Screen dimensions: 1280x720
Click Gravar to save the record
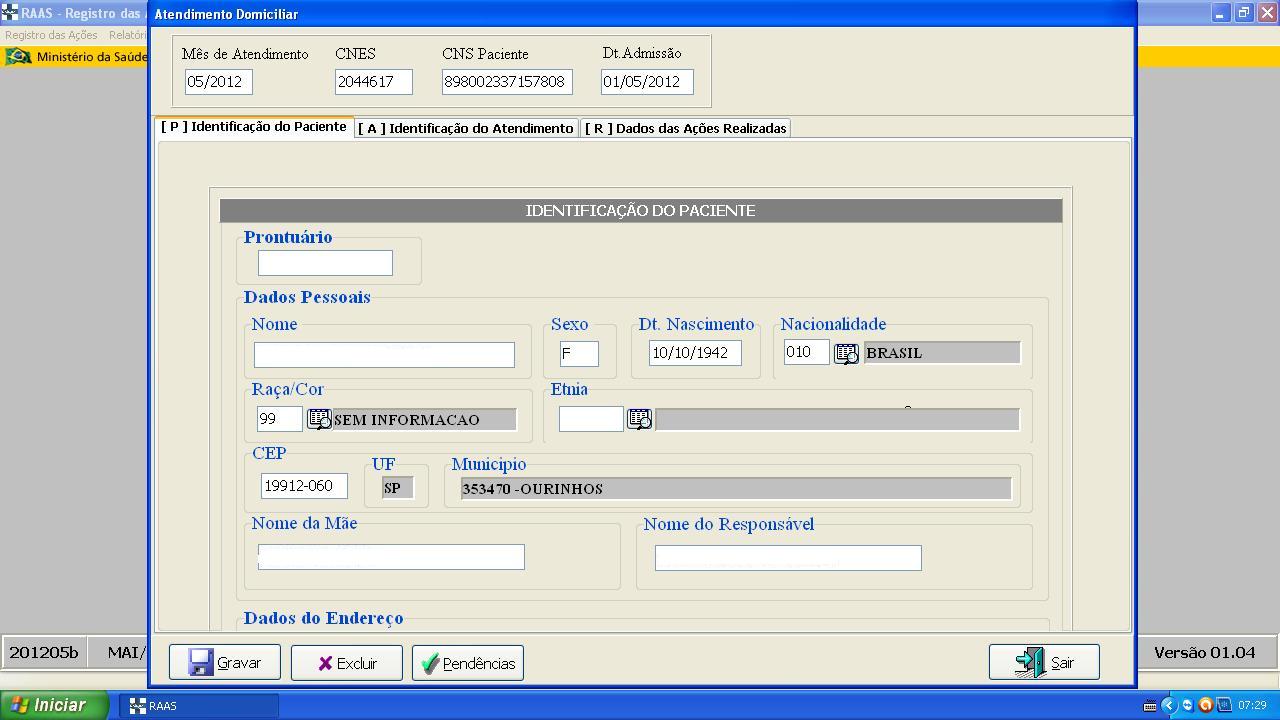pyautogui.click(x=225, y=663)
